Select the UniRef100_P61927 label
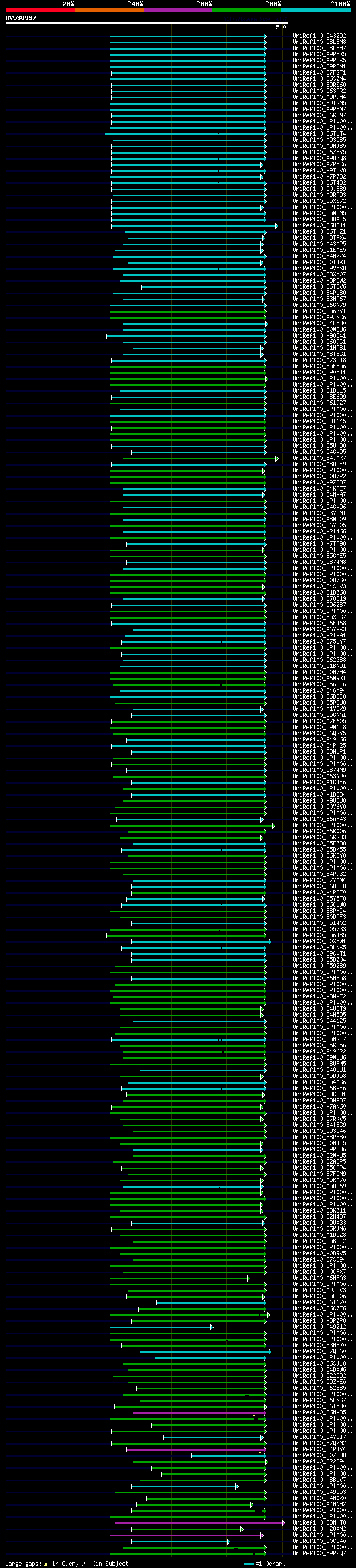 pyautogui.click(x=319, y=403)
